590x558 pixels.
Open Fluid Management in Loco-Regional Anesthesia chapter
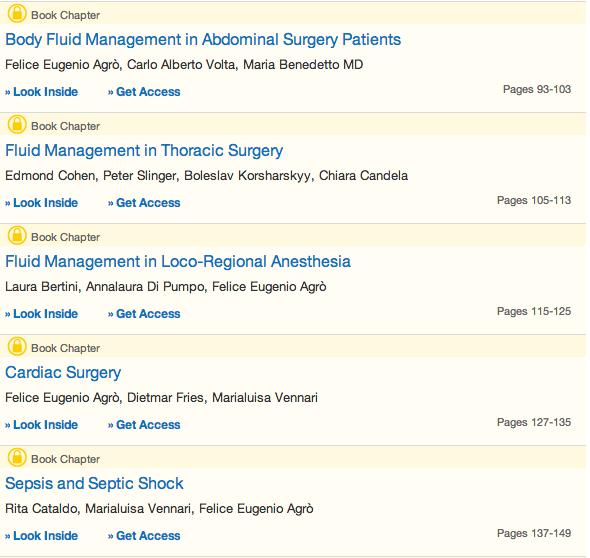[x=178, y=262]
